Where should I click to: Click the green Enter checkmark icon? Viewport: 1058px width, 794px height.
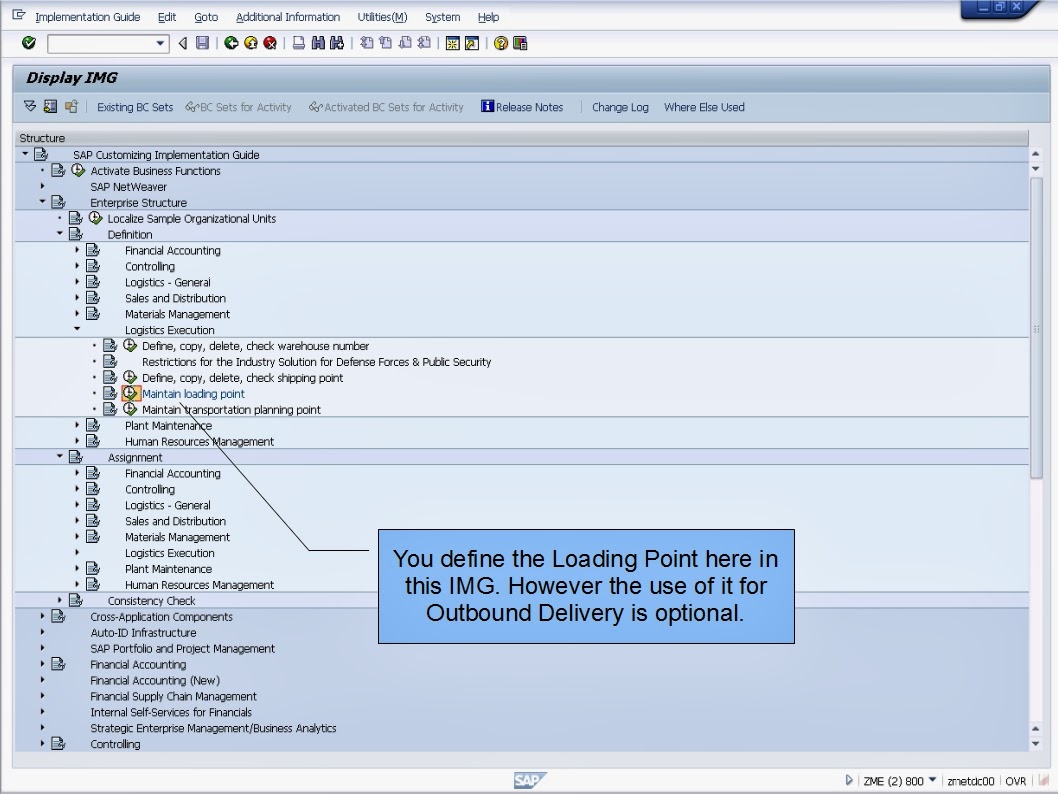coord(28,43)
